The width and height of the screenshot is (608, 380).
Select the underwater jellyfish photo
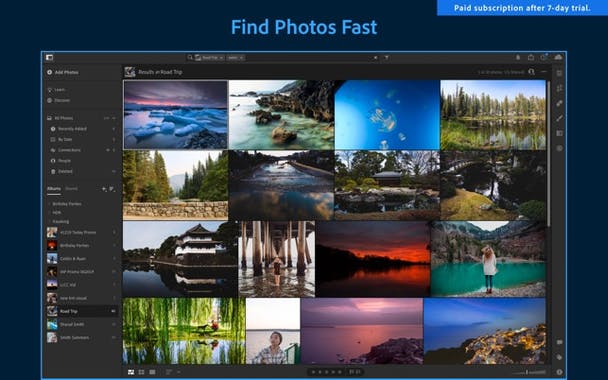tap(387, 115)
